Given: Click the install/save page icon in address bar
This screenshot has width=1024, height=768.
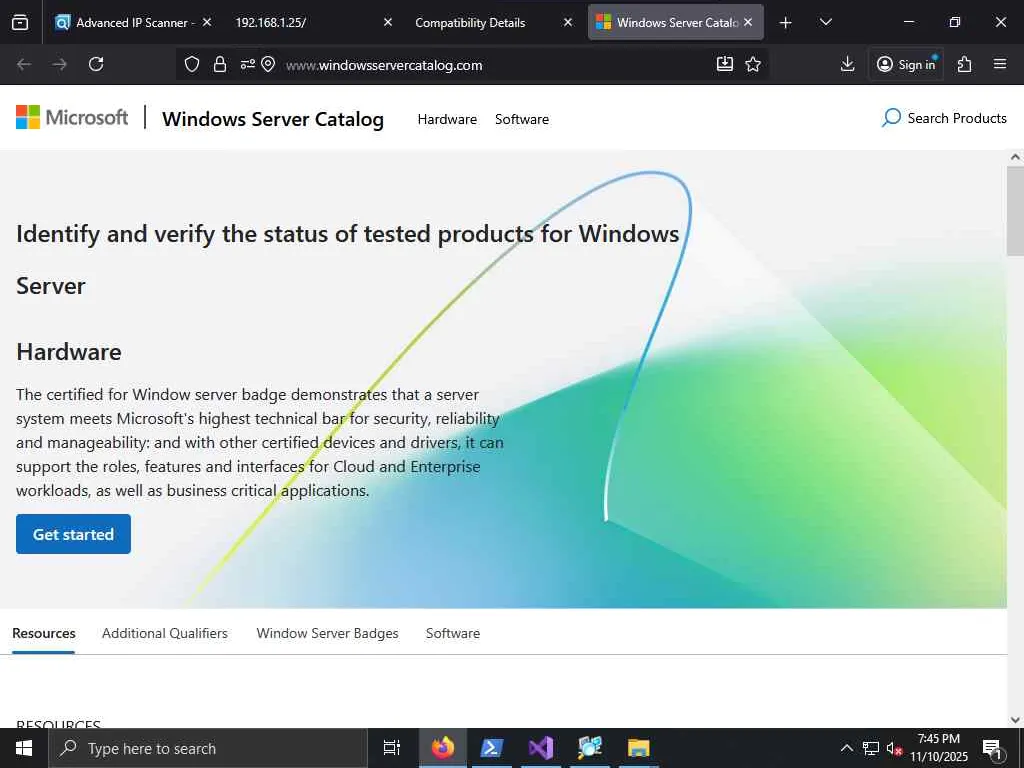Looking at the screenshot, I should pos(725,64).
